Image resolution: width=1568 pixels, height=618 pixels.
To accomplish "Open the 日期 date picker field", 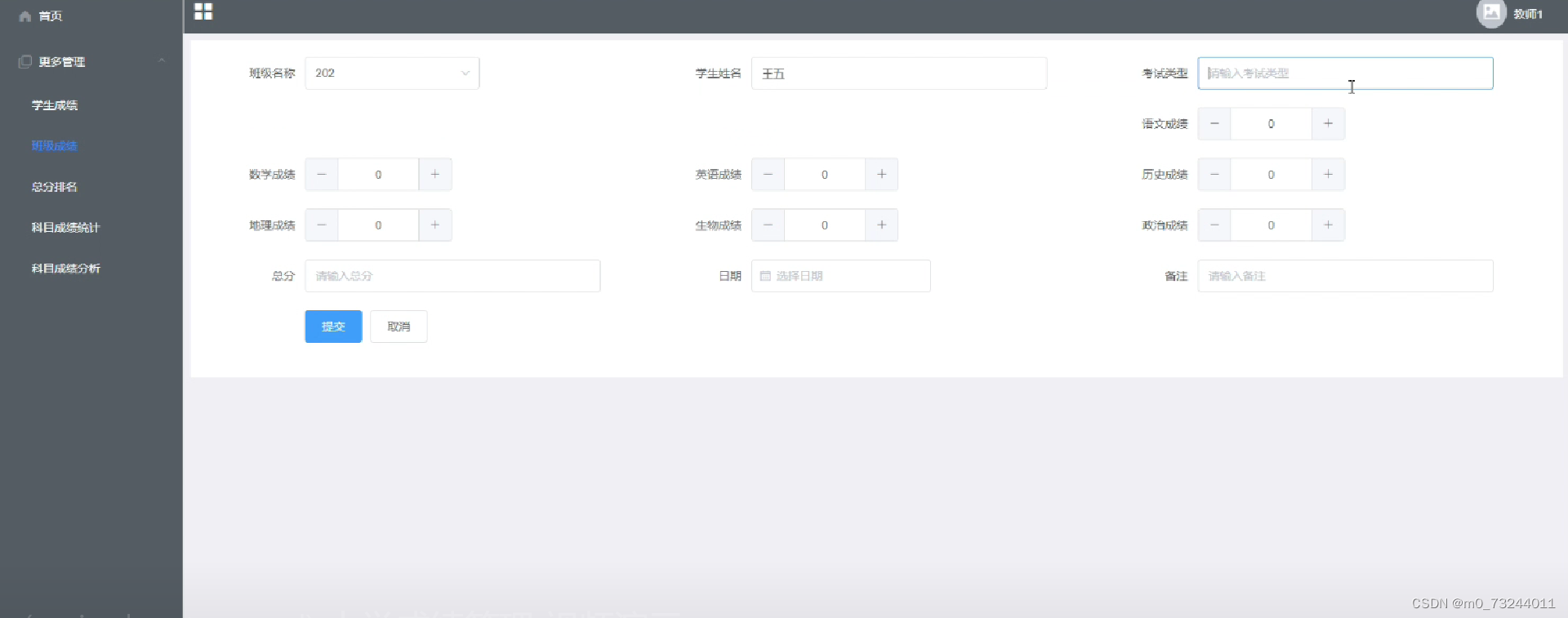I will 840,276.
